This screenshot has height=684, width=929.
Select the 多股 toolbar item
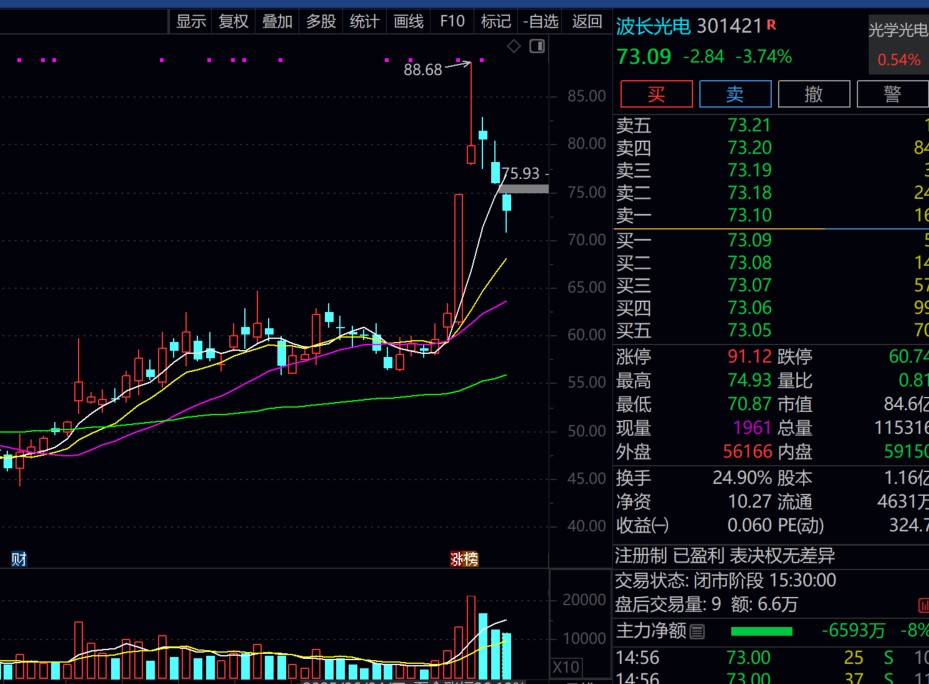tap(321, 22)
